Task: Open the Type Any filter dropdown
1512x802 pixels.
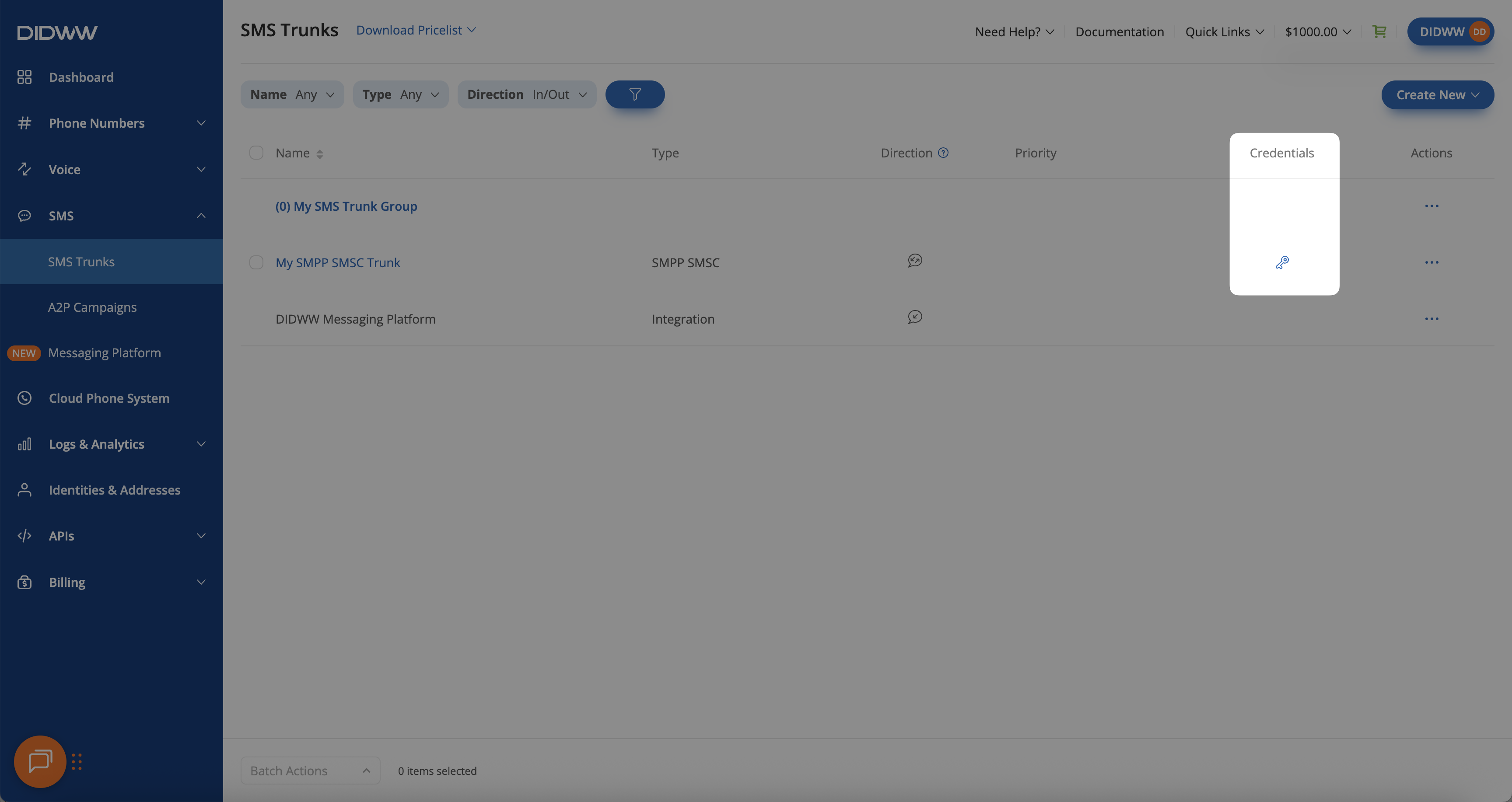Action: (401, 94)
